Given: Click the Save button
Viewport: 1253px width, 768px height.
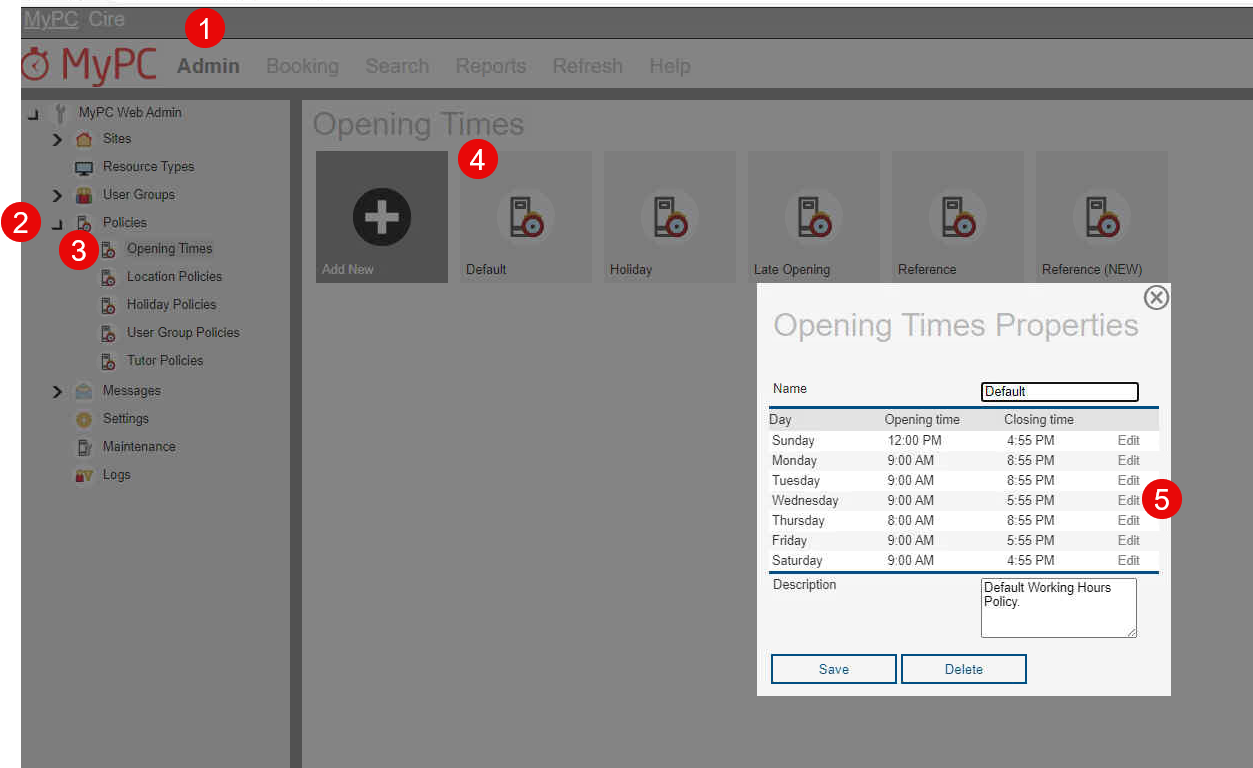Looking at the screenshot, I should (x=833, y=669).
